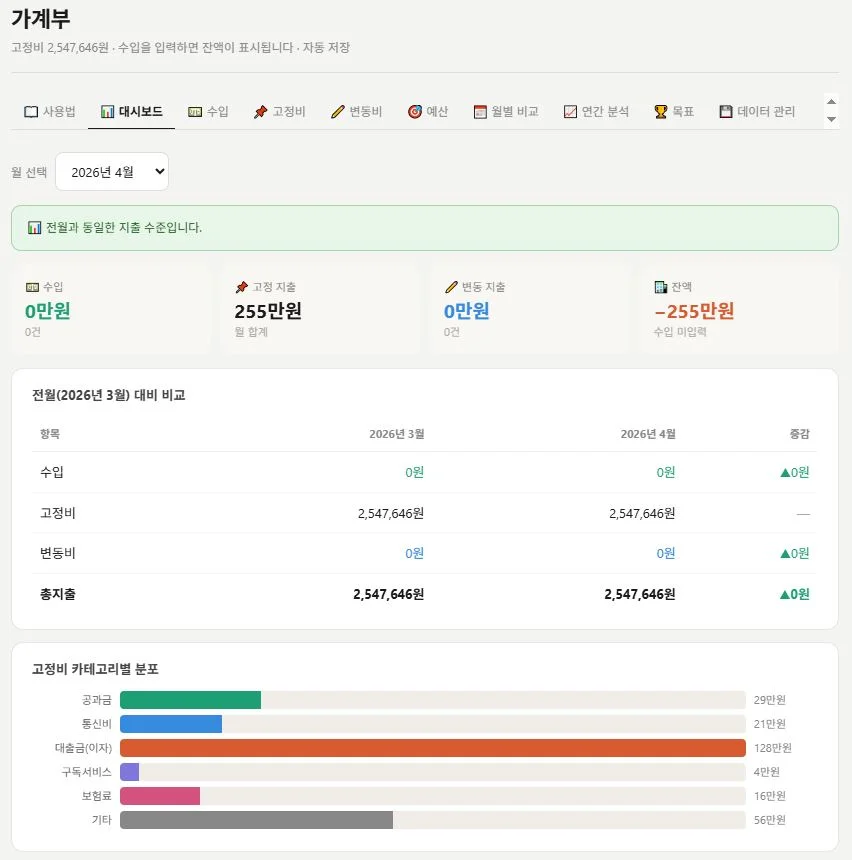Click the money icon in 수입 summary card
Viewport: 852px width, 860px height.
(32, 287)
